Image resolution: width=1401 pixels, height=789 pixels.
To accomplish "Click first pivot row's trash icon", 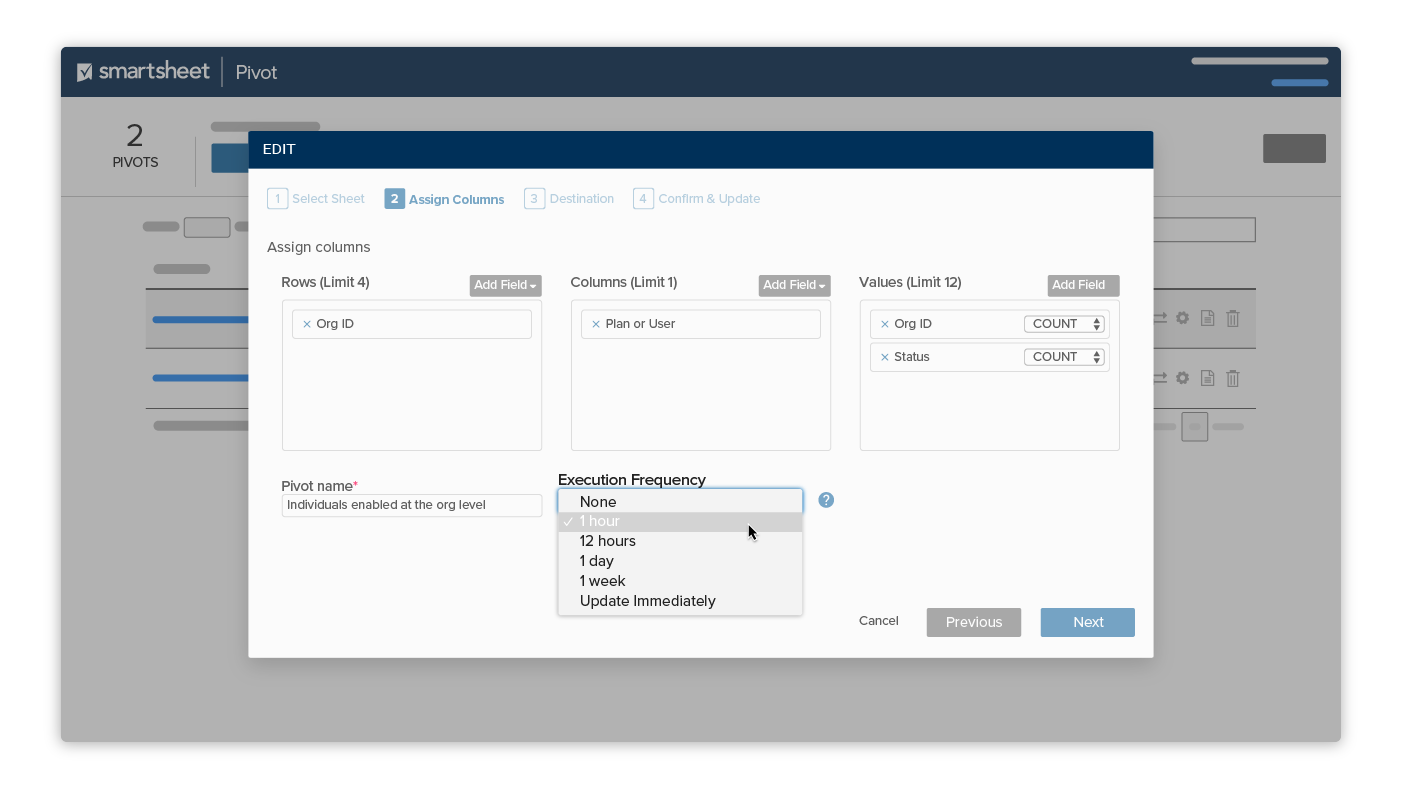I will [1233, 318].
